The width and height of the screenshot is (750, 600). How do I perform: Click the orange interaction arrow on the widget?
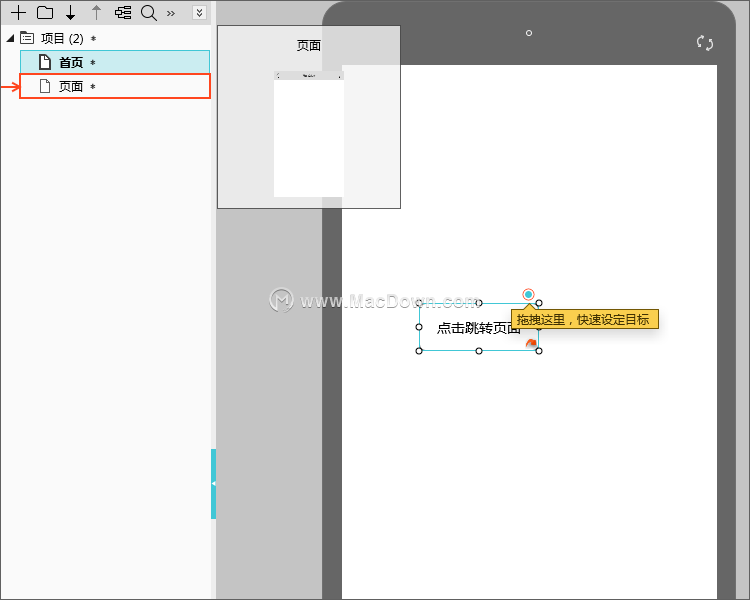tap(531, 343)
